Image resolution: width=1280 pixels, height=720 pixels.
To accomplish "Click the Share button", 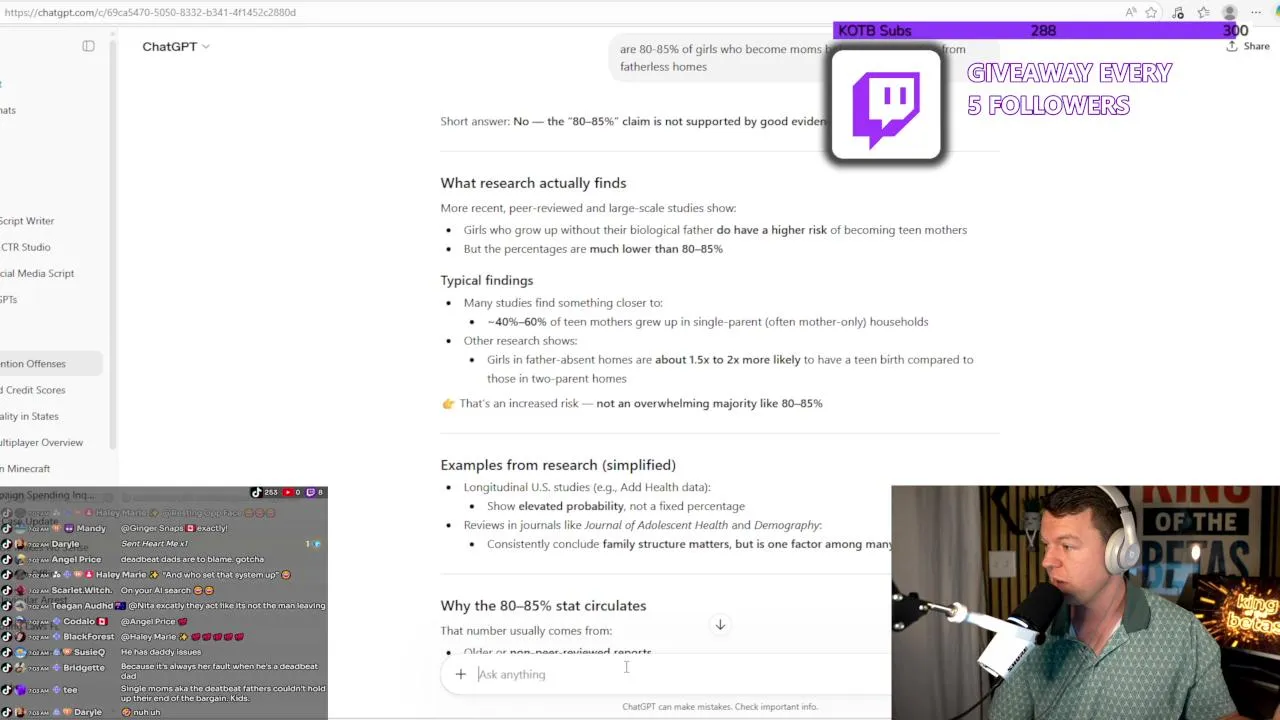I will pos(1248,46).
